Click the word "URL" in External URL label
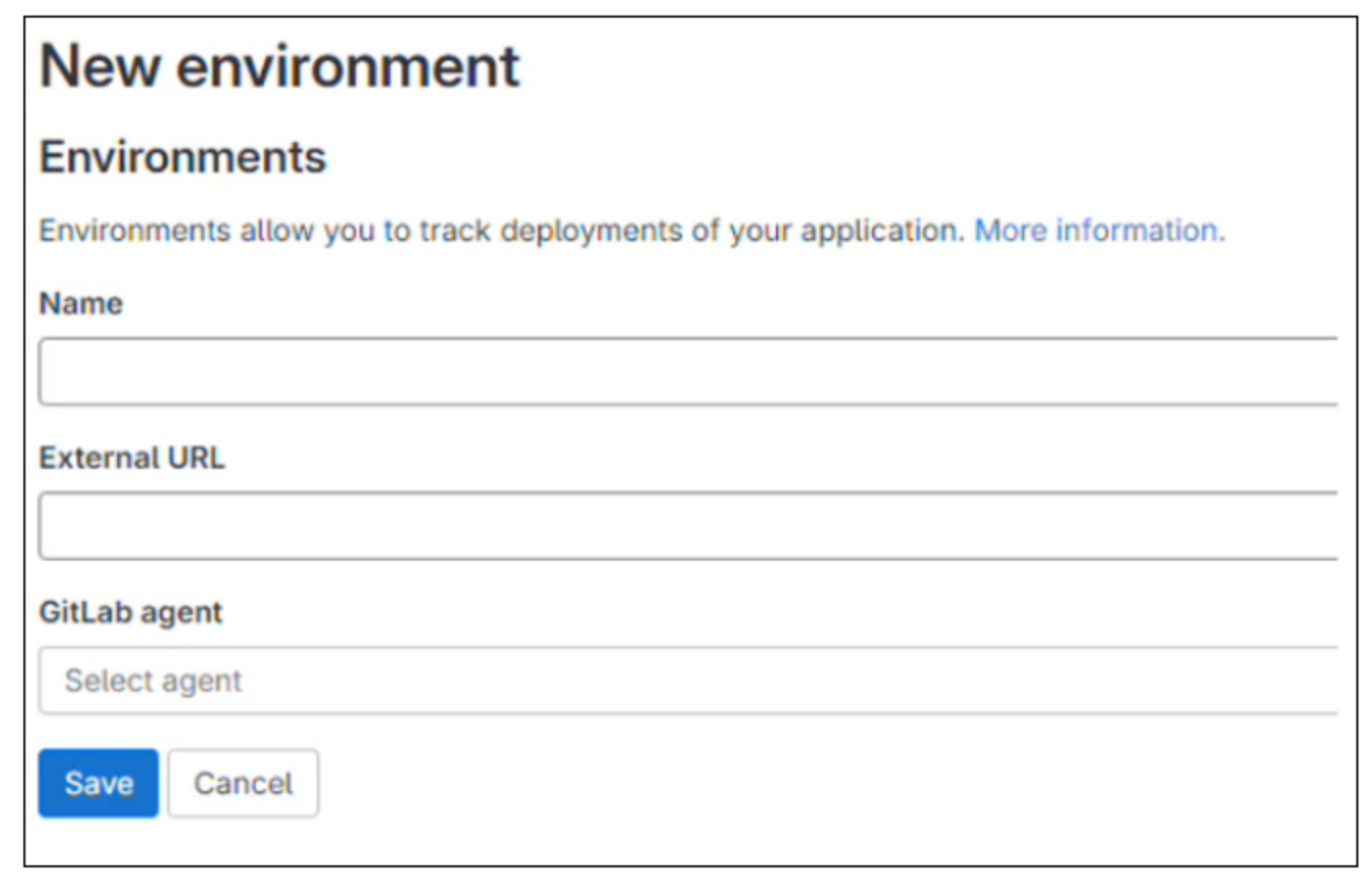1372x881 pixels. (195, 458)
